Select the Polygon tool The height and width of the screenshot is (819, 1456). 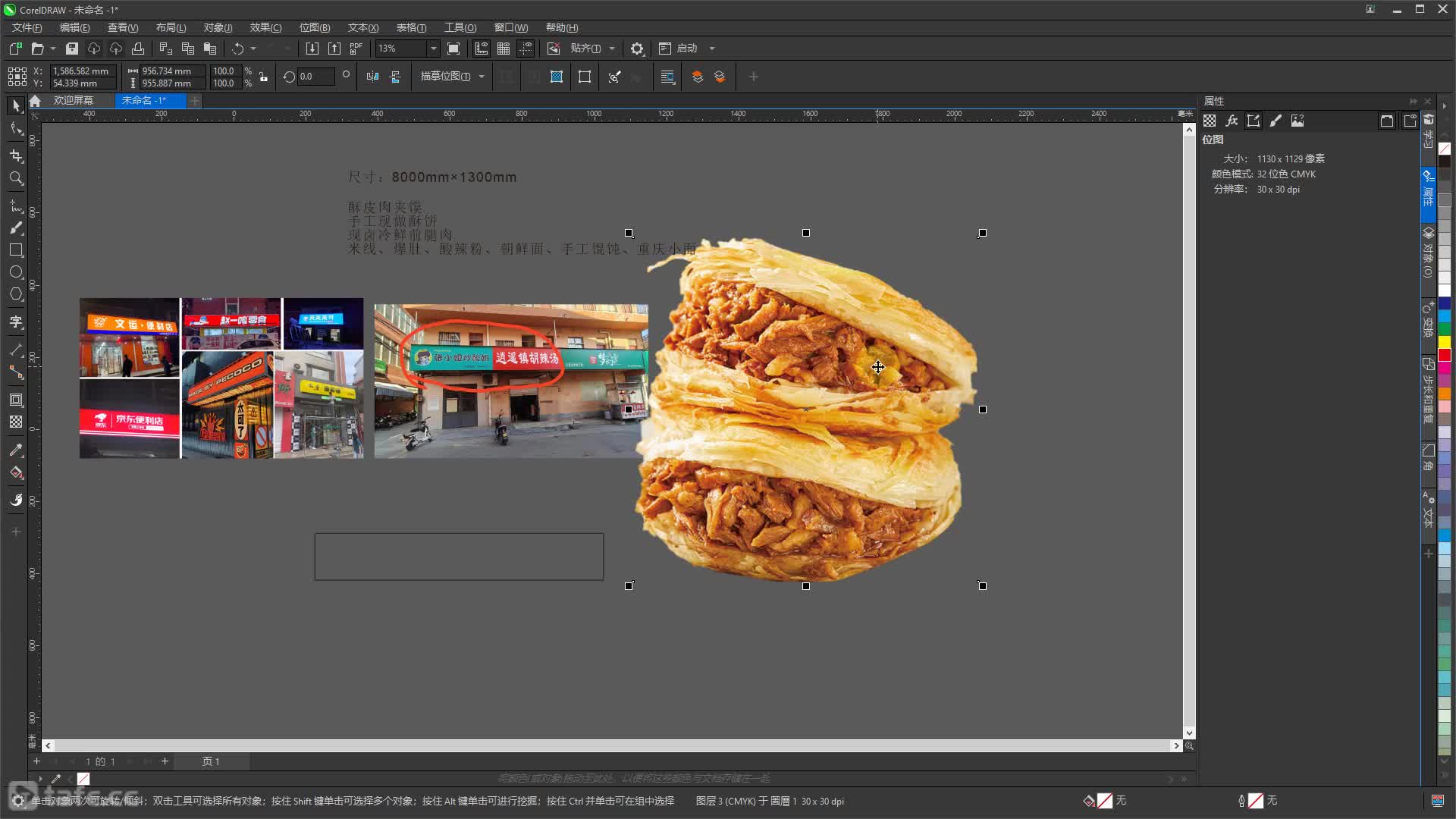point(16,294)
